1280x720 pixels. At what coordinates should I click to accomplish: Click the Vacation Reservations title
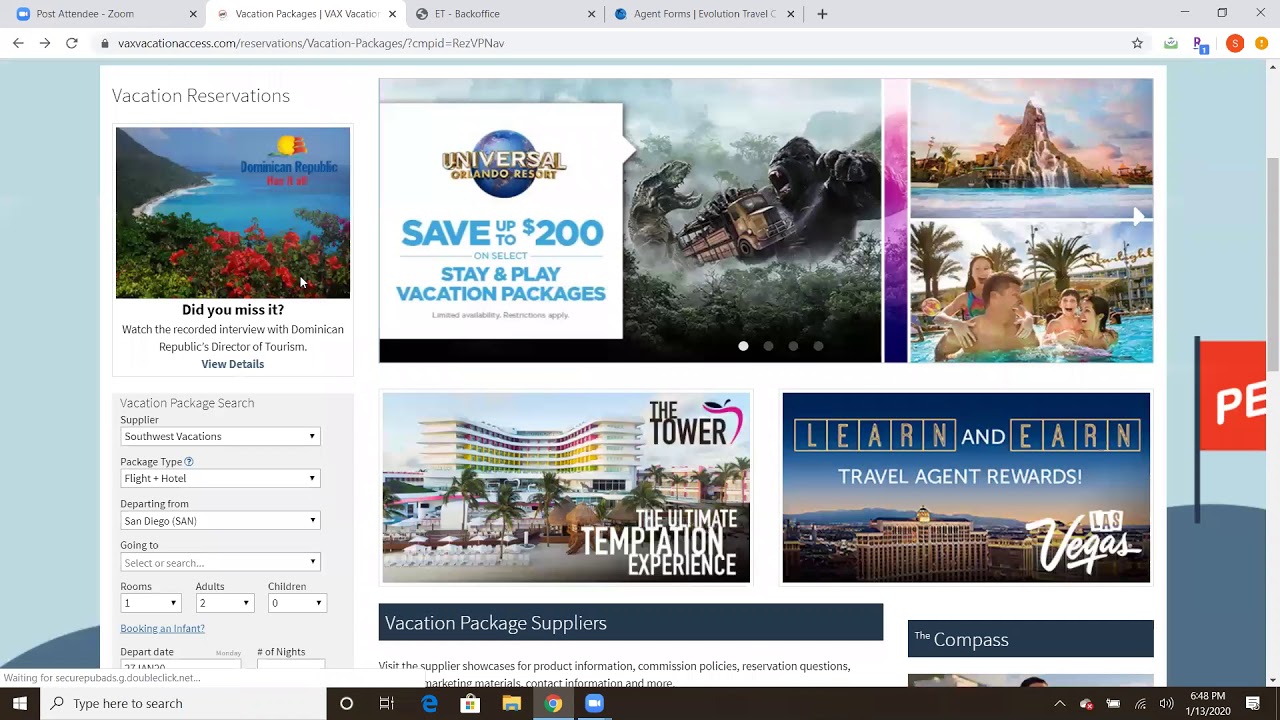click(201, 95)
